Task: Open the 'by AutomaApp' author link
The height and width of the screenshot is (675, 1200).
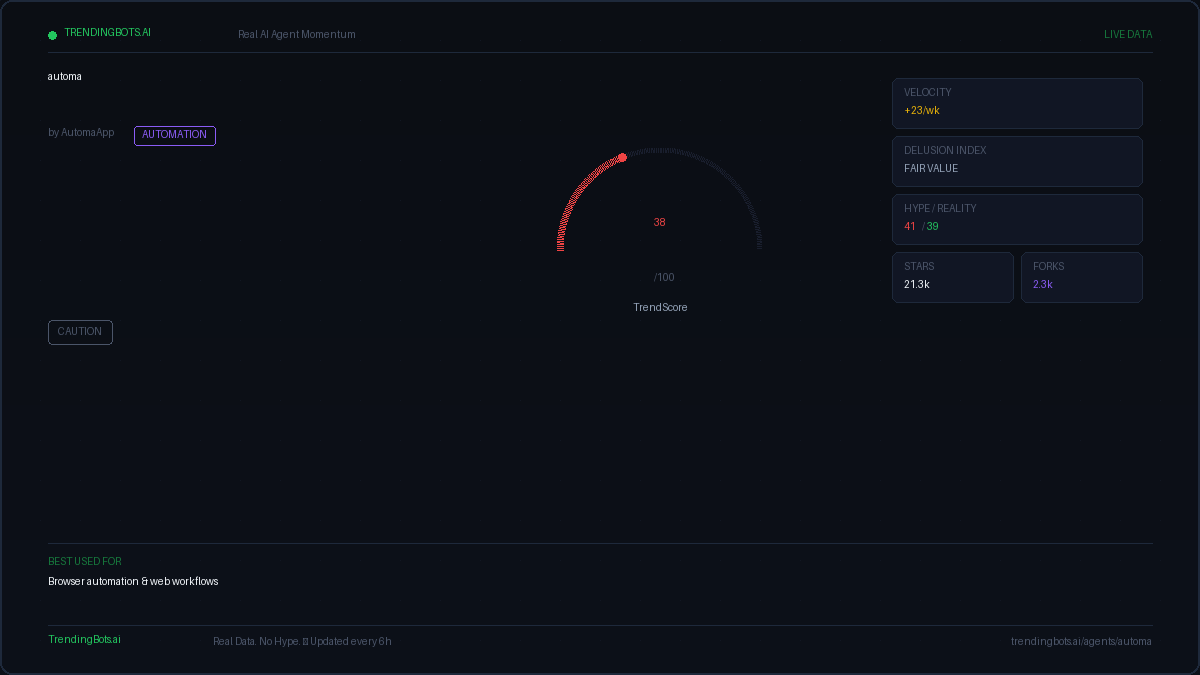Action: click(x=81, y=133)
